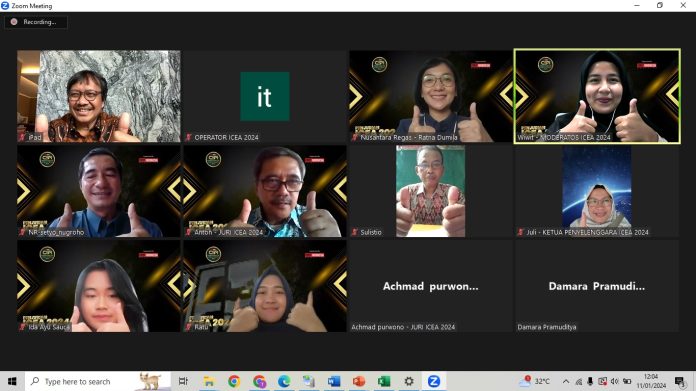Select the OPERATOR ICEA 2024 video tile
The width and height of the screenshot is (696, 391).
point(265,96)
